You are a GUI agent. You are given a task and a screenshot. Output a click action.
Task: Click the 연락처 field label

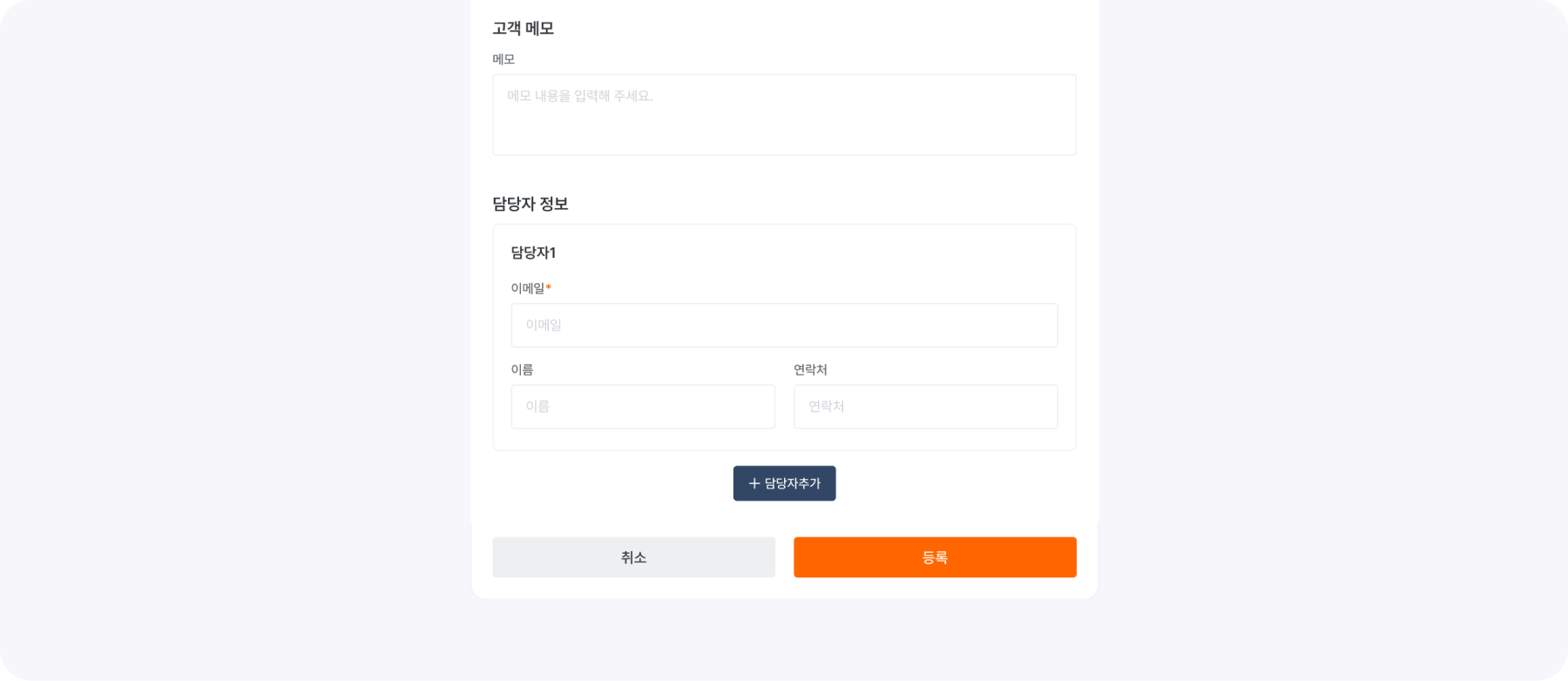[x=808, y=368]
